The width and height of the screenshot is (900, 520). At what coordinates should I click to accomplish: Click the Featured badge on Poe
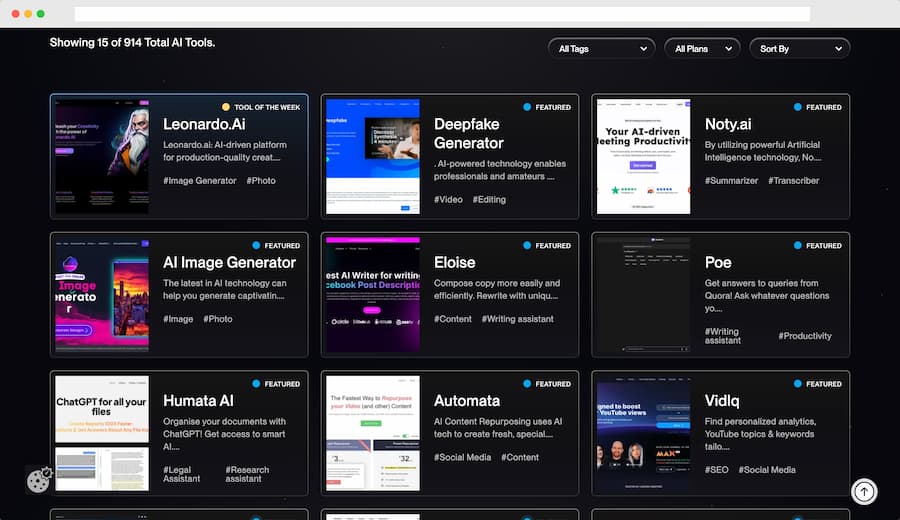pos(817,246)
